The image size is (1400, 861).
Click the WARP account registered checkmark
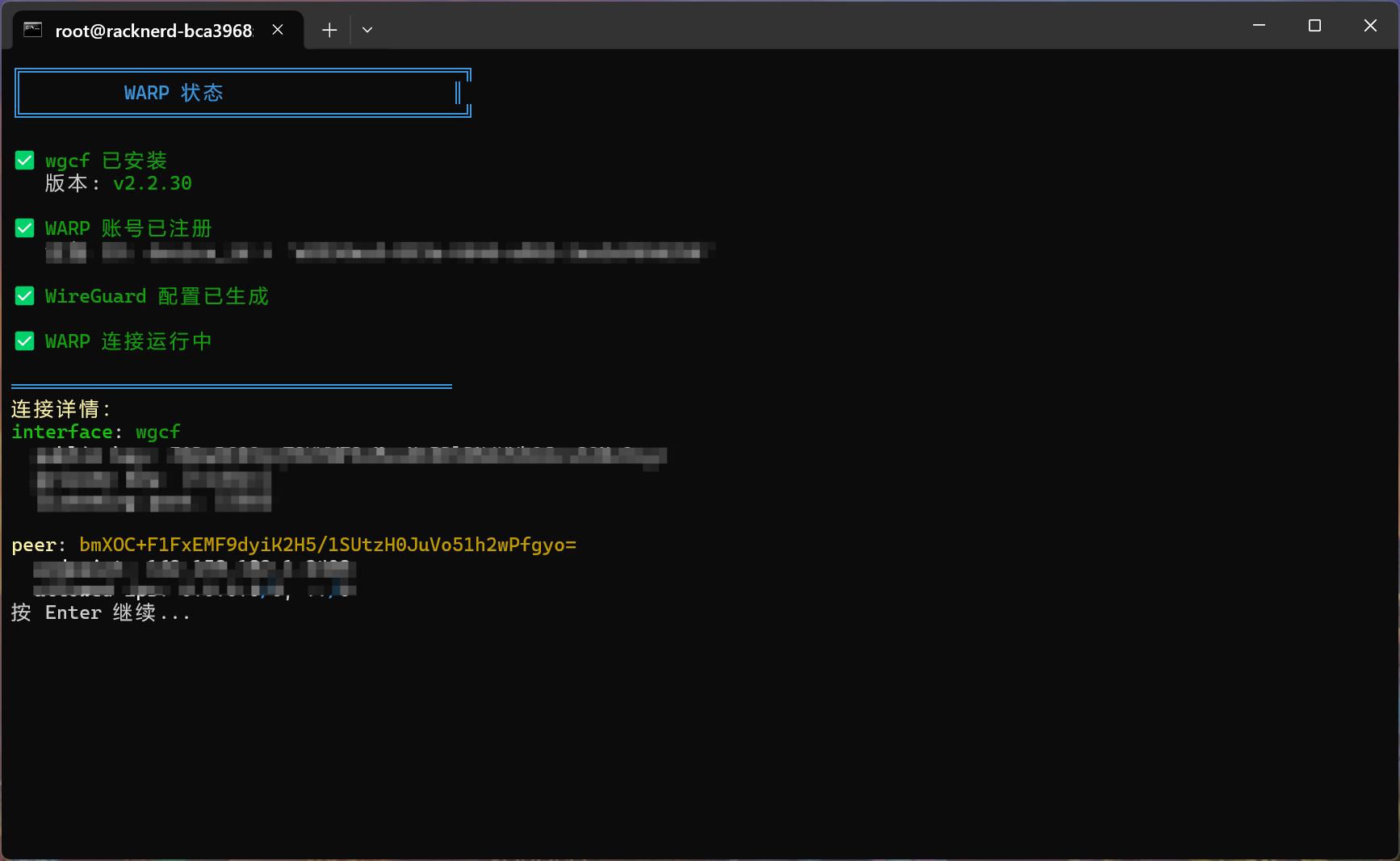[25, 228]
